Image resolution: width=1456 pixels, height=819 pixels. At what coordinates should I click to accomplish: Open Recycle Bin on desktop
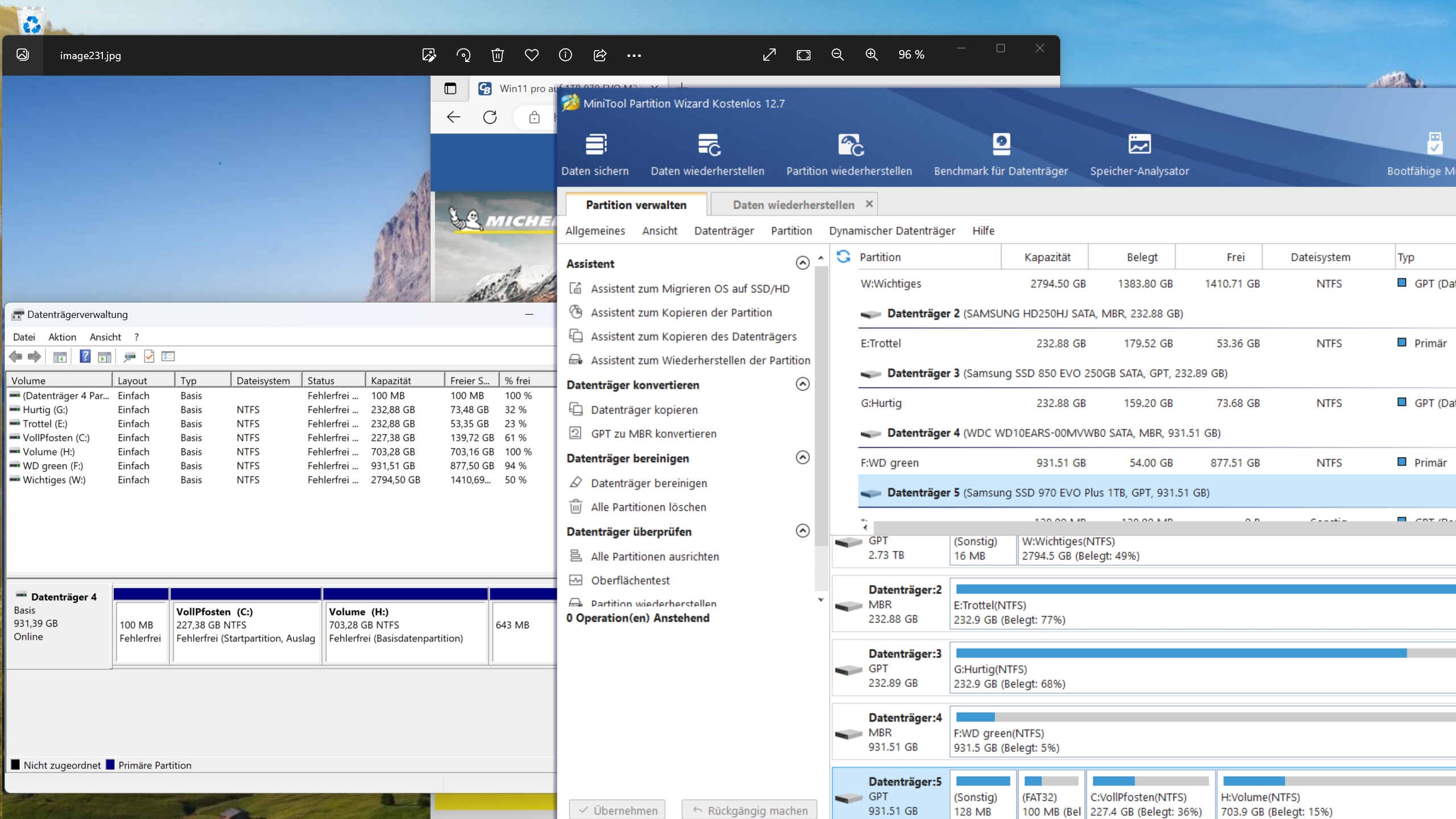(x=31, y=22)
